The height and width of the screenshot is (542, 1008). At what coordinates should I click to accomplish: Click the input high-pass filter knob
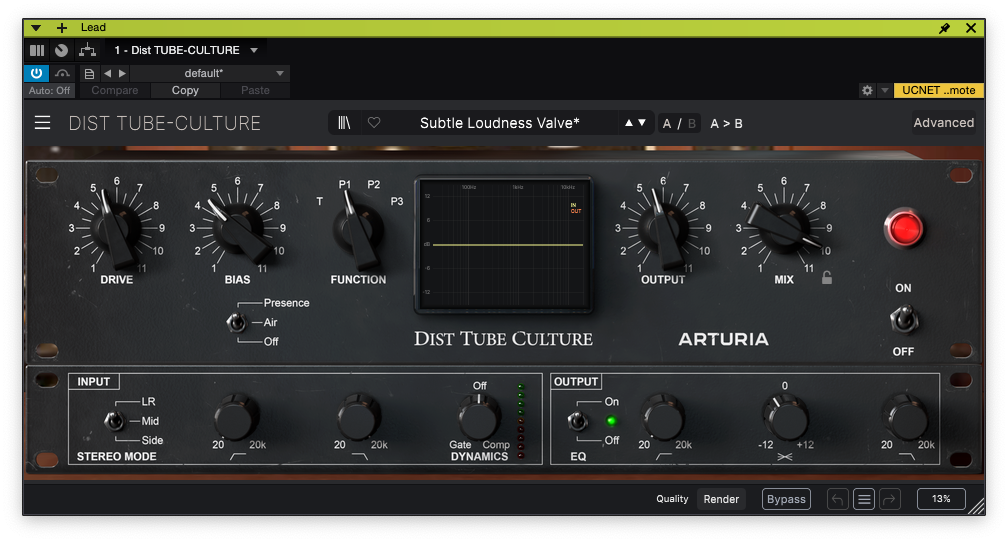[x=237, y=417]
